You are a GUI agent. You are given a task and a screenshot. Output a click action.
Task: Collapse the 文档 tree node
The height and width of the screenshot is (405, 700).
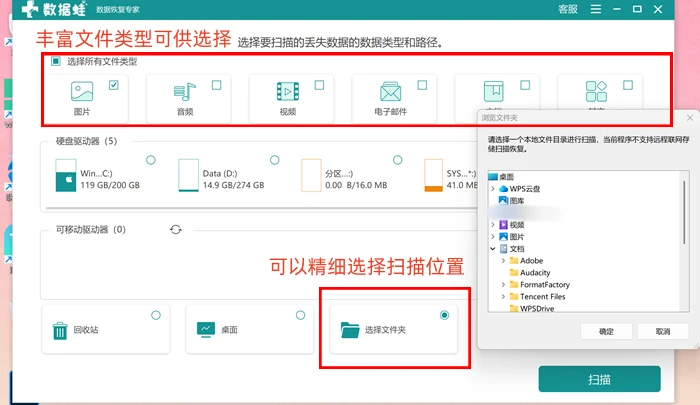(x=493, y=249)
